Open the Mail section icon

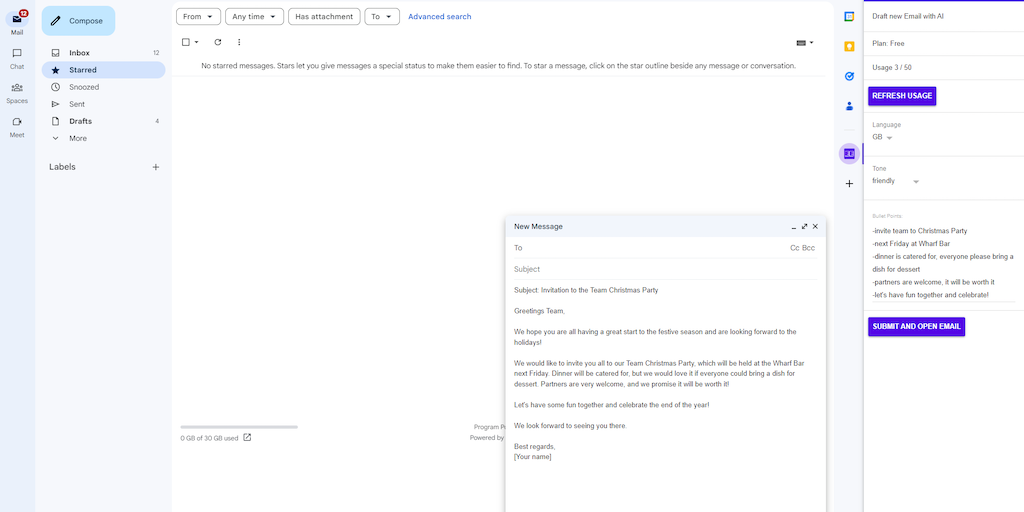(x=17, y=19)
